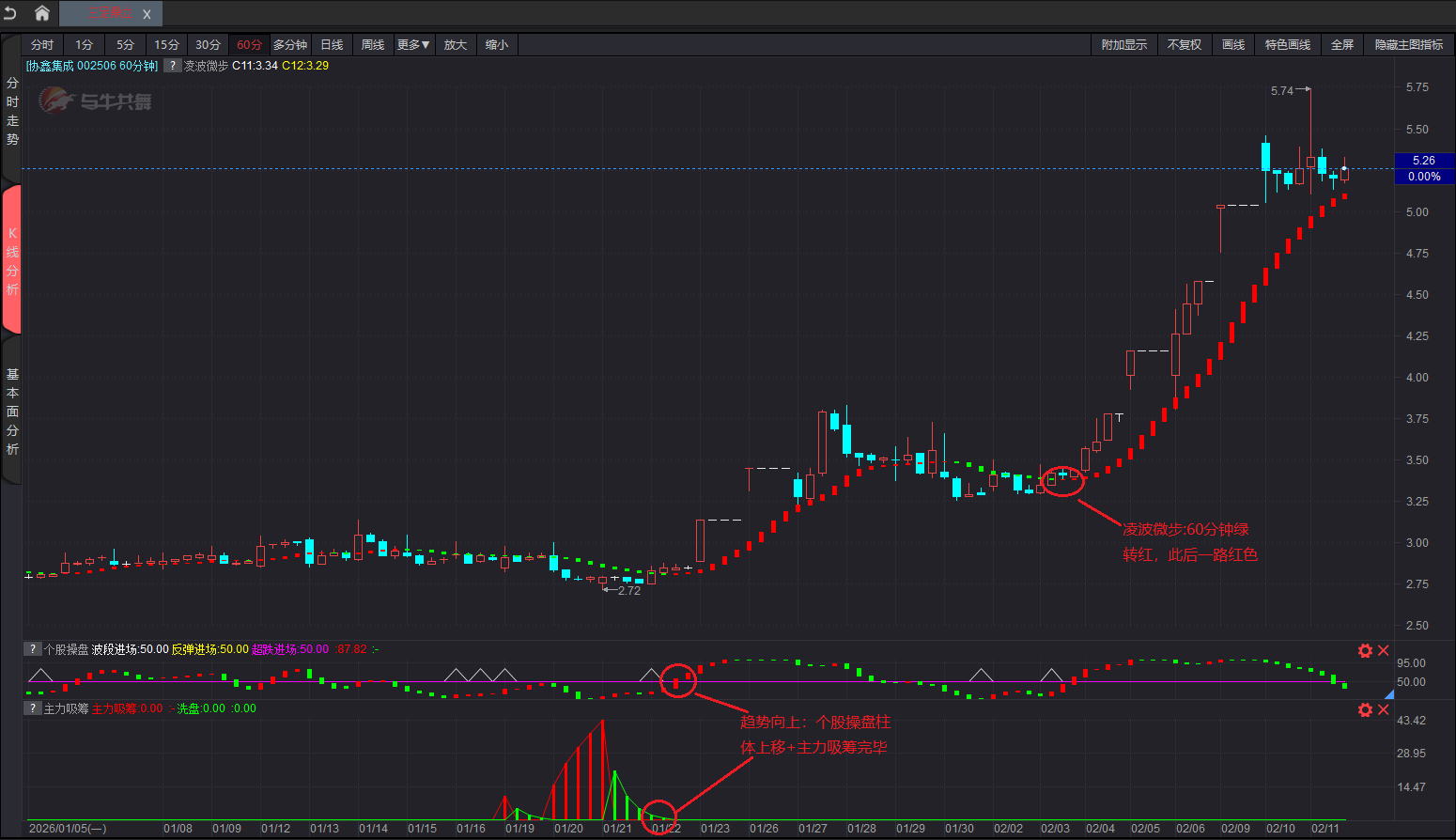This screenshot has height=840, width=1456.
Task: Remove the 主力吸筹 indicator panel
Action: click(1384, 709)
